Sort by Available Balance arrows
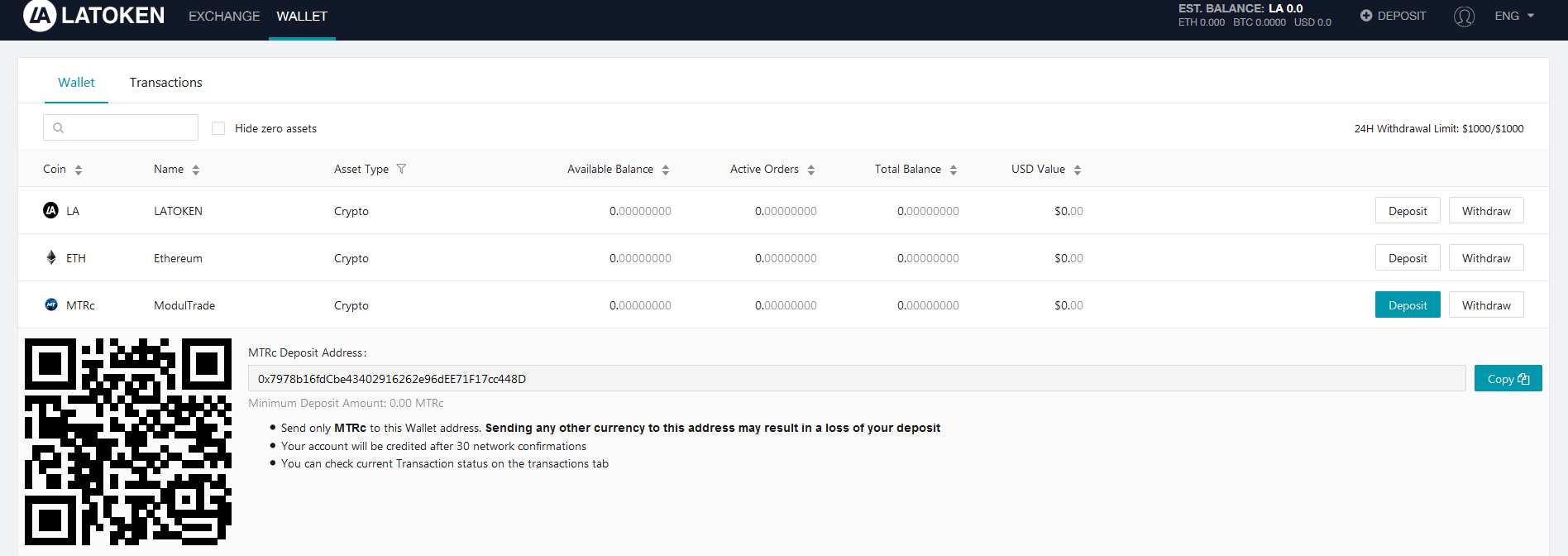1568x556 pixels. (666, 170)
